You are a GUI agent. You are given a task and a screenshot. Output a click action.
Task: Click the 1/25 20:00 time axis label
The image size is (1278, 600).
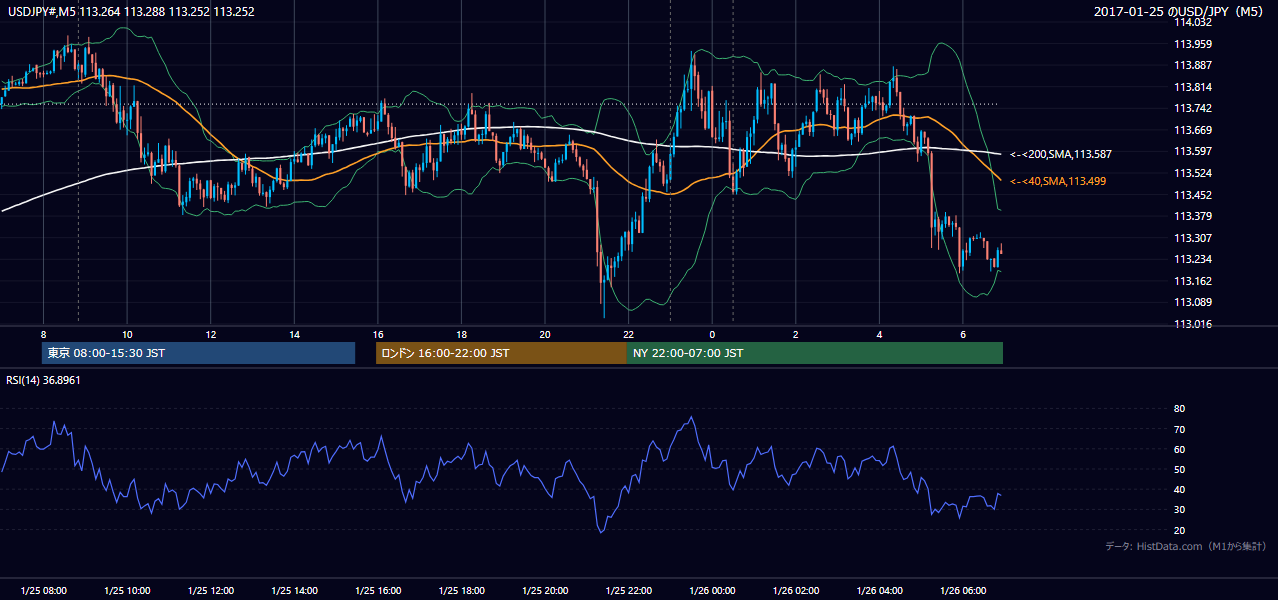click(545, 591)
